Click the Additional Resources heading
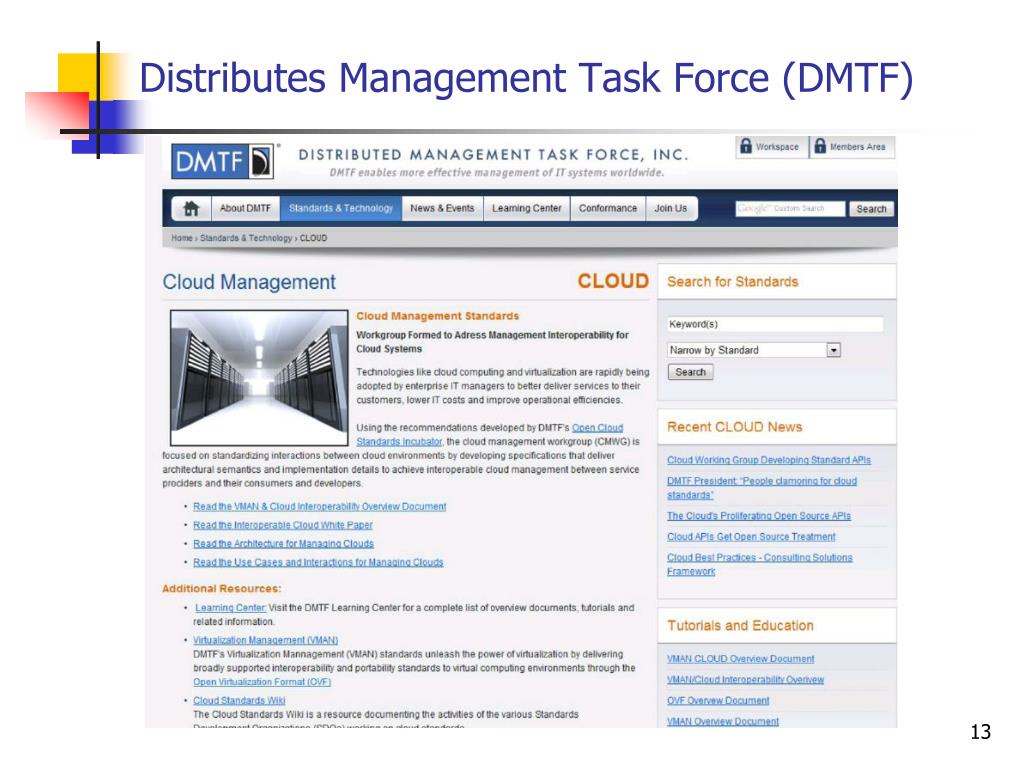The height and width of the screenshot is (768, 1024). point(222,588)
